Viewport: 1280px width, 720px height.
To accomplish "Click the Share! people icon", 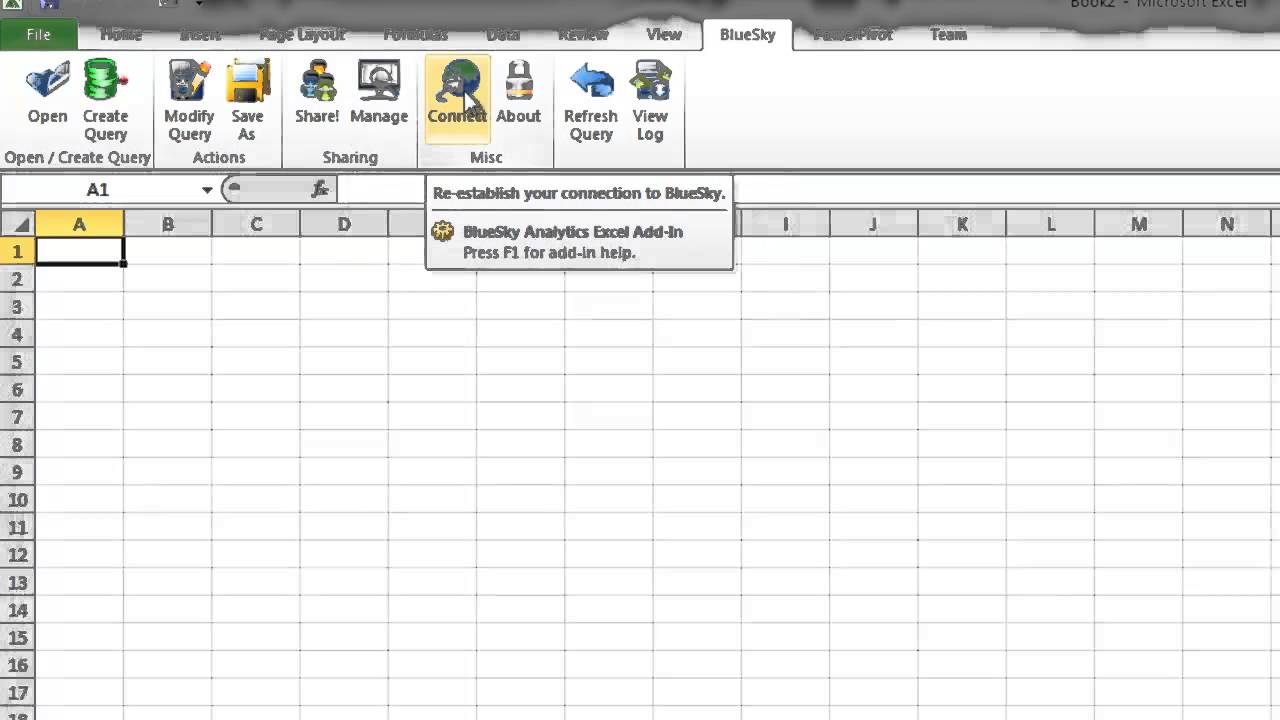I will click(x=317, y=81).
